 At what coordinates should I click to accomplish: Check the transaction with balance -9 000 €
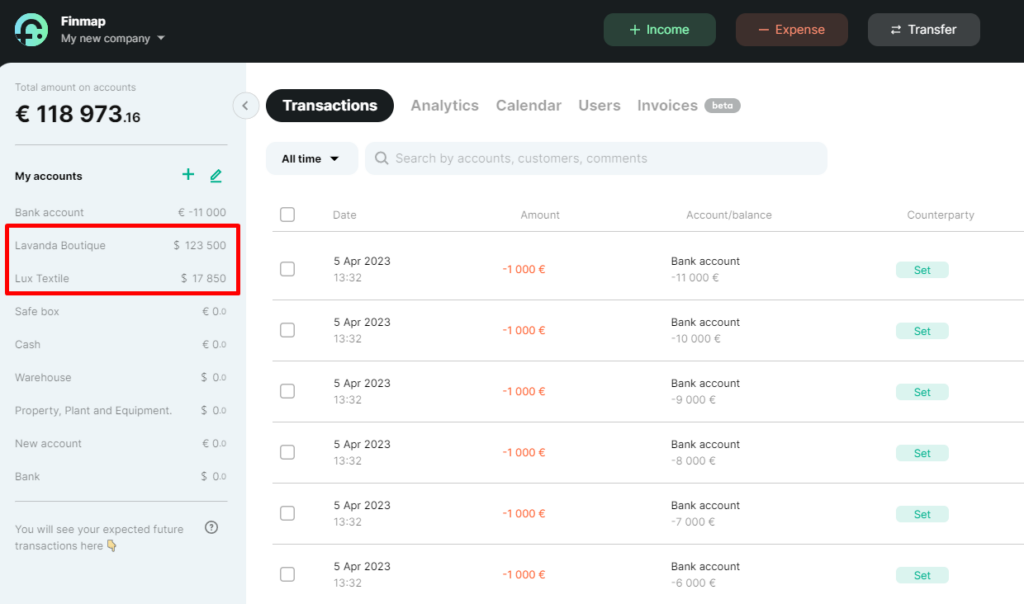pos(287,391)
